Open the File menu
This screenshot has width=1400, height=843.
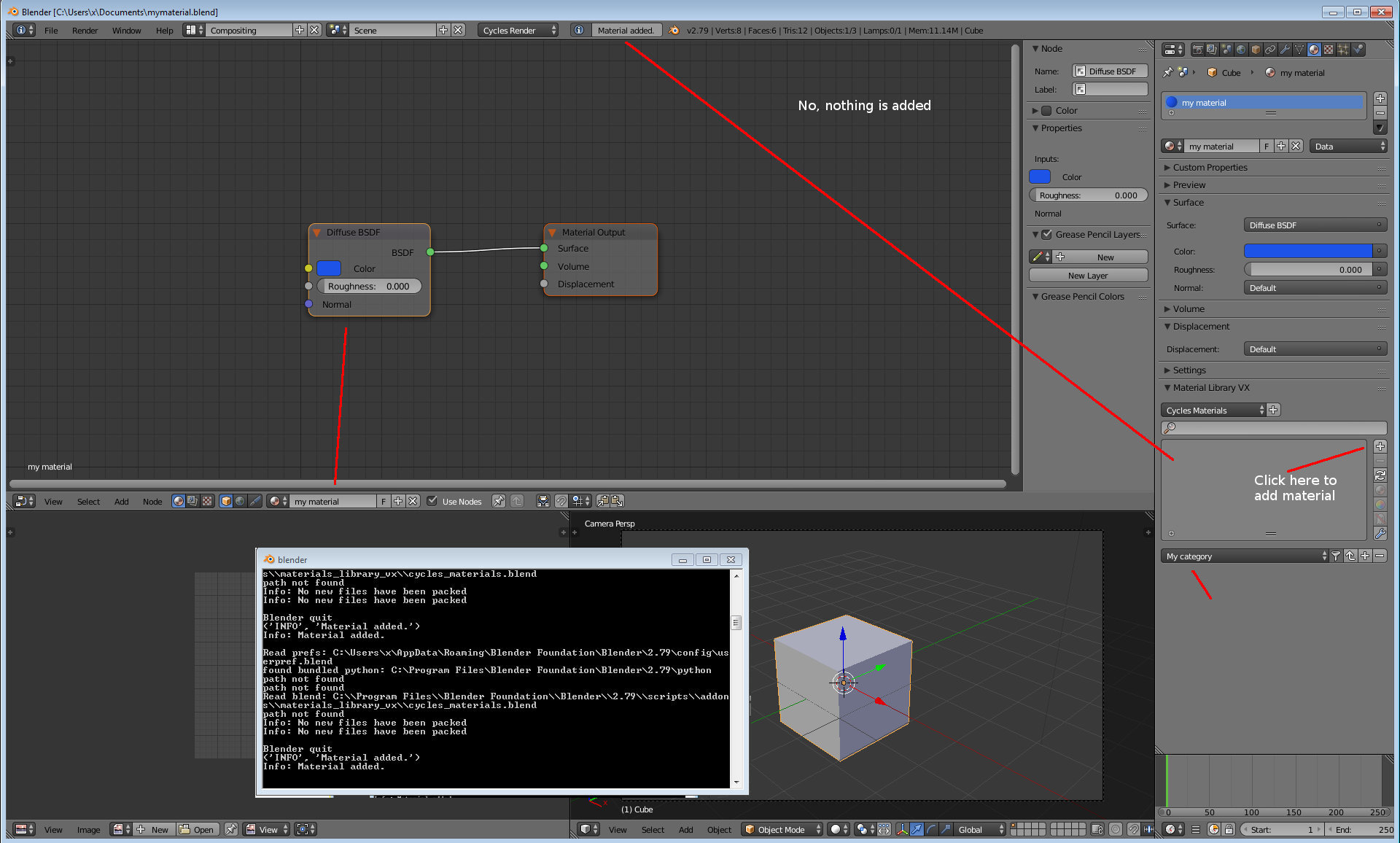click(x=51, y=30)
